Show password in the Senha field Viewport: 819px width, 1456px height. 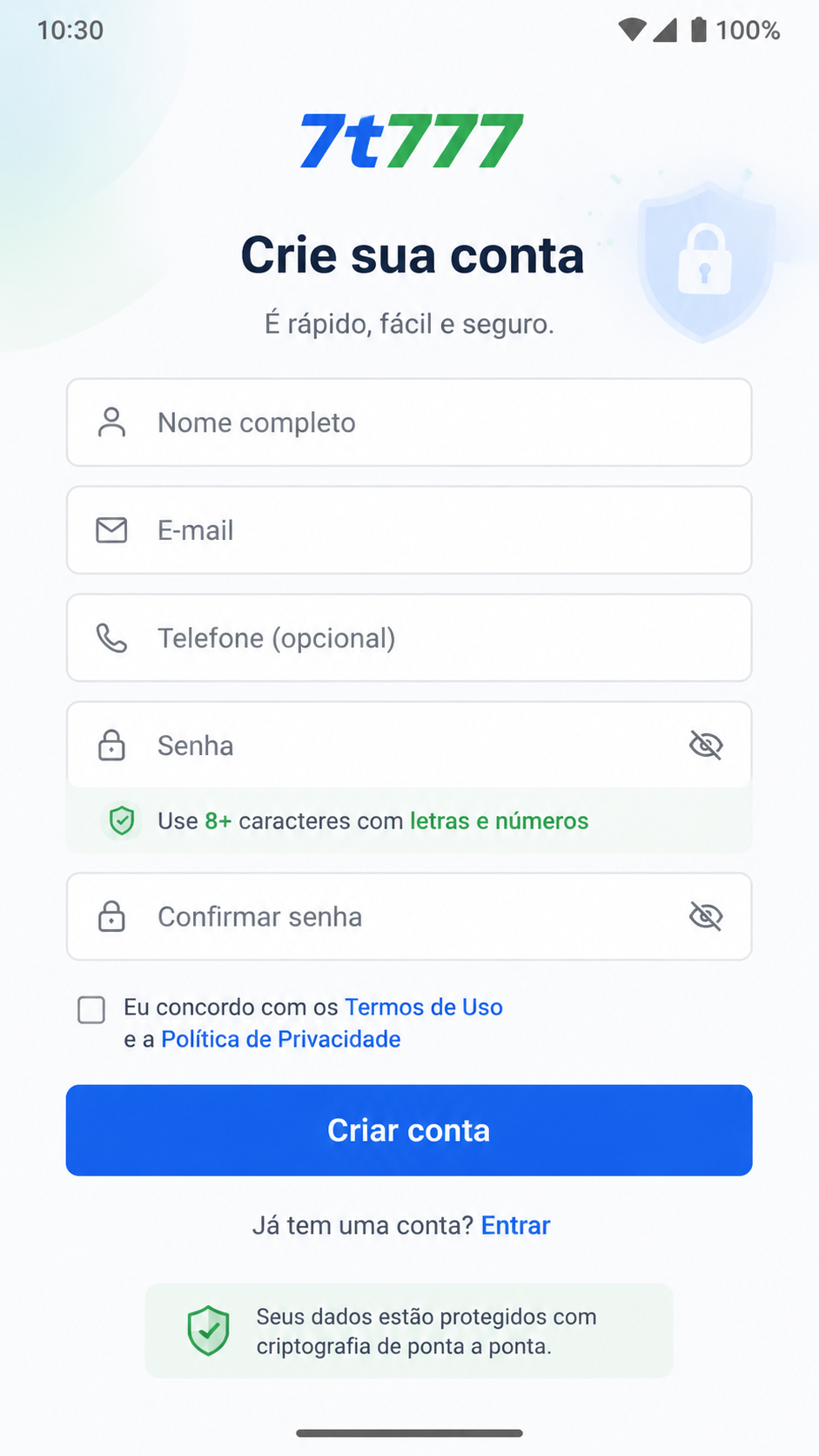tap(706, 745)
